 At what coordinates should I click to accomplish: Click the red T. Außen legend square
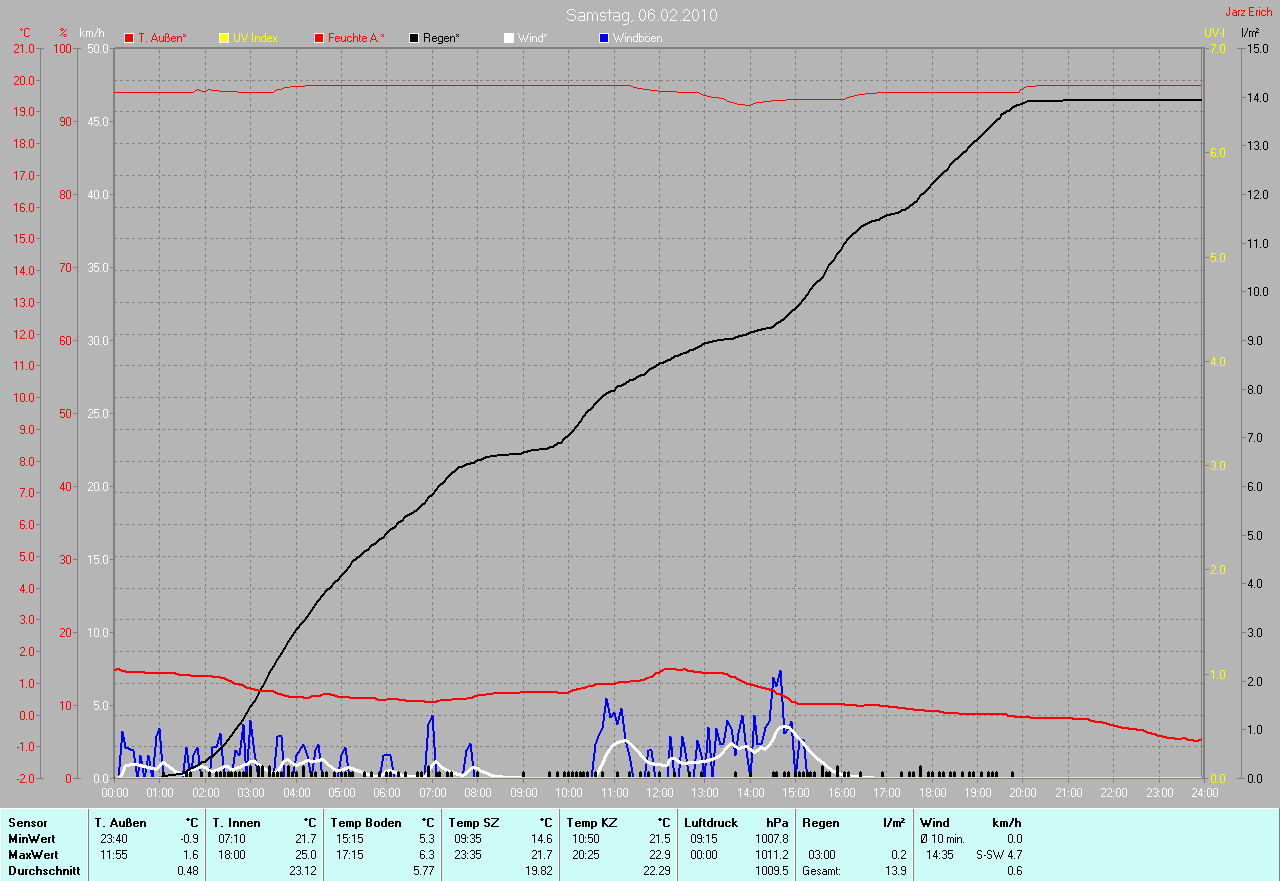129,38
